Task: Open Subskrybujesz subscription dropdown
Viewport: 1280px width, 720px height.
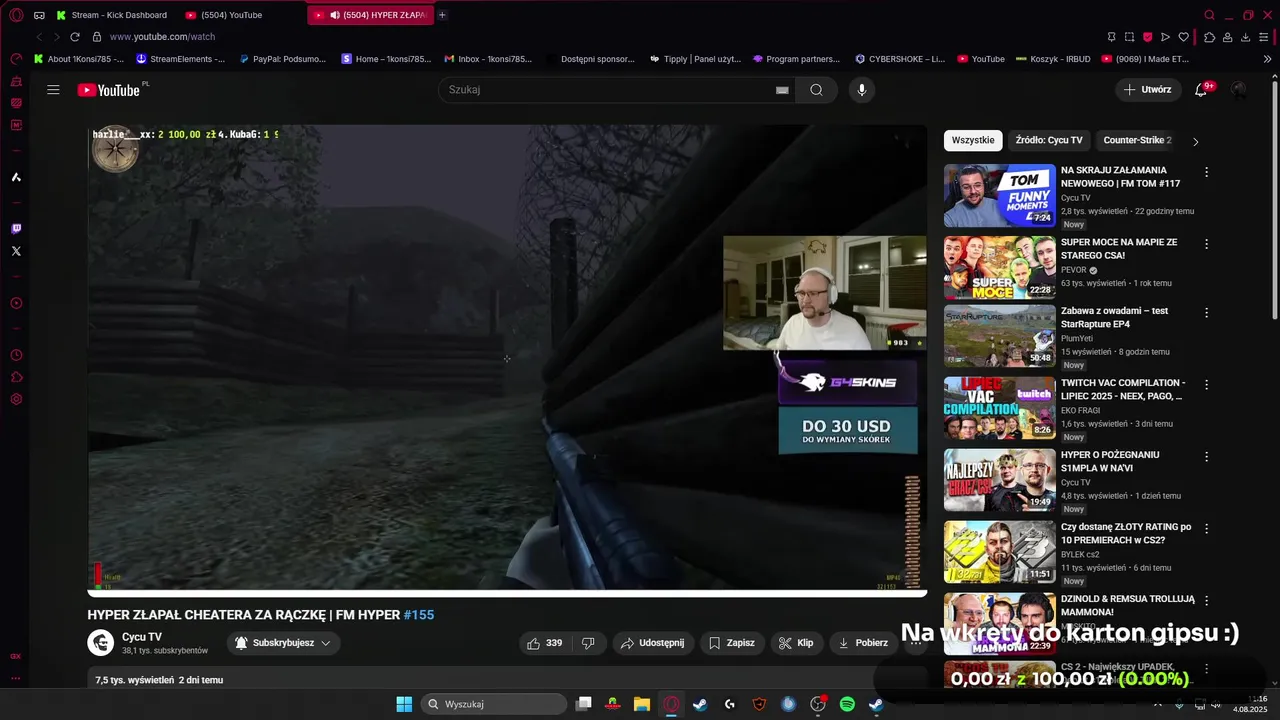Action: [284, 643]
